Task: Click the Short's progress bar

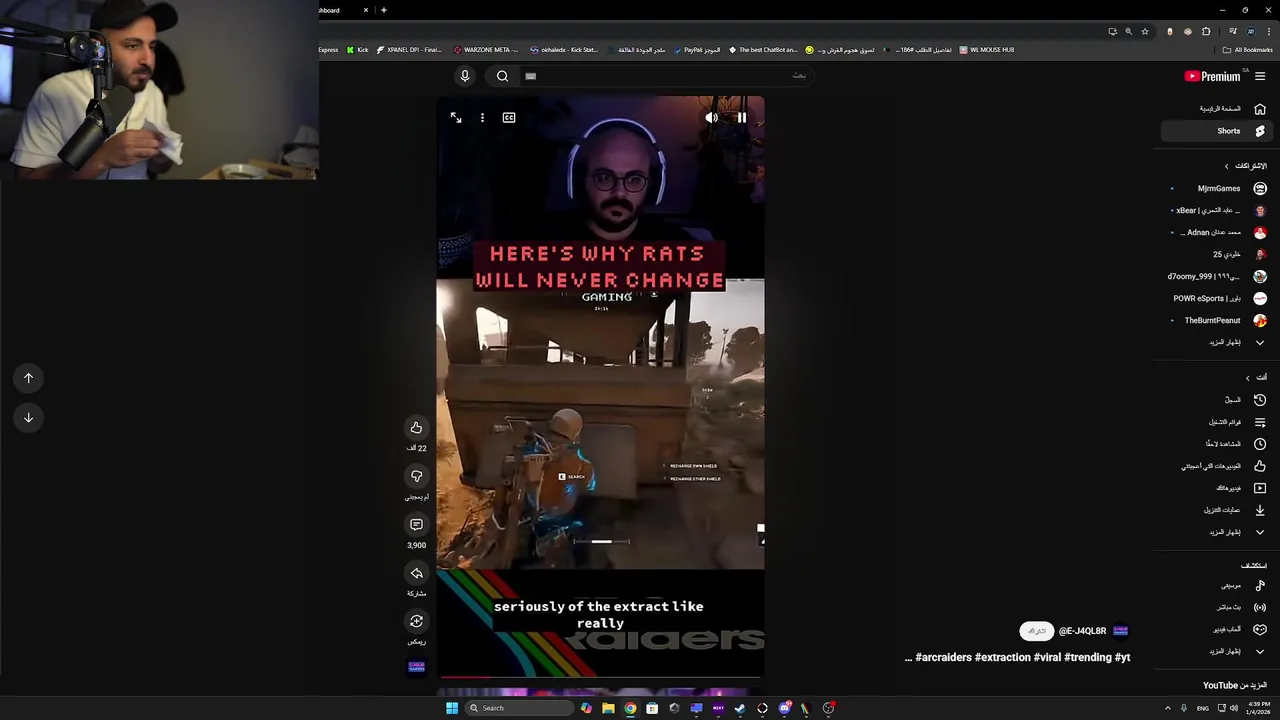Action: [600, 677]
